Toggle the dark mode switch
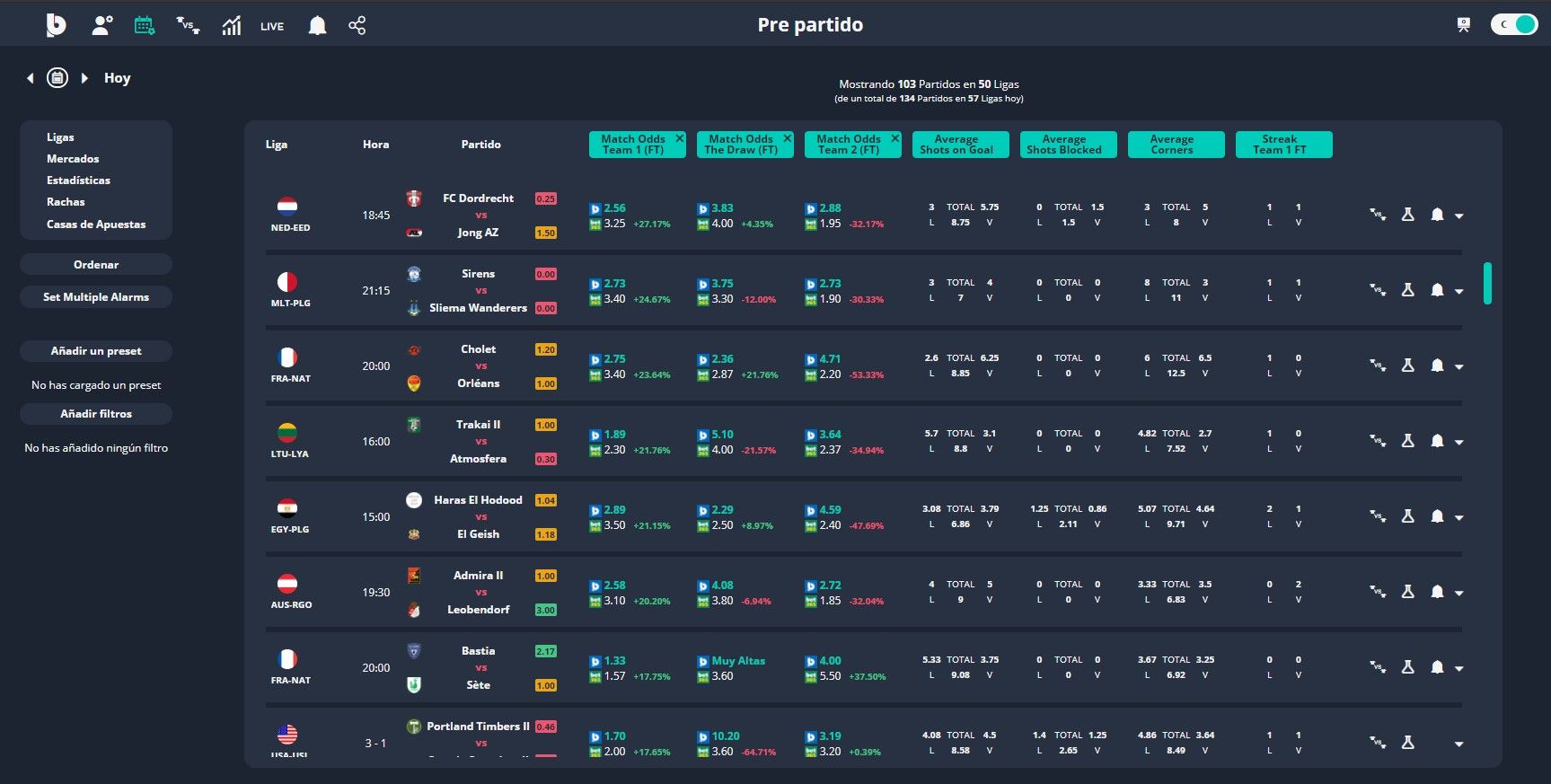 (x=1514, y=24)
